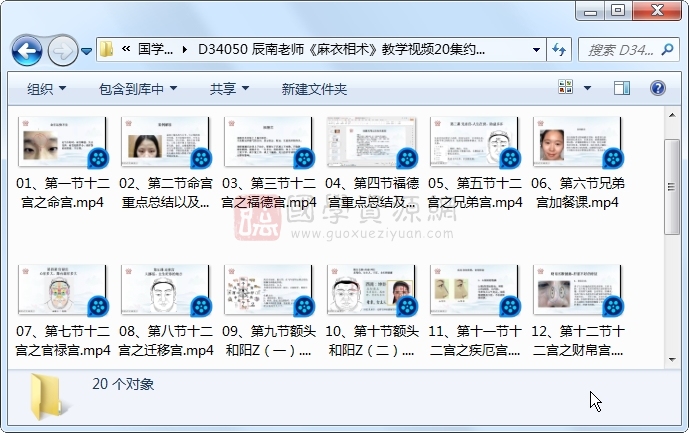This screenshot has height=433, width=689.
Task: Click file name 09、第九节额头和阳Z（一）
Action: pos(268,341)
